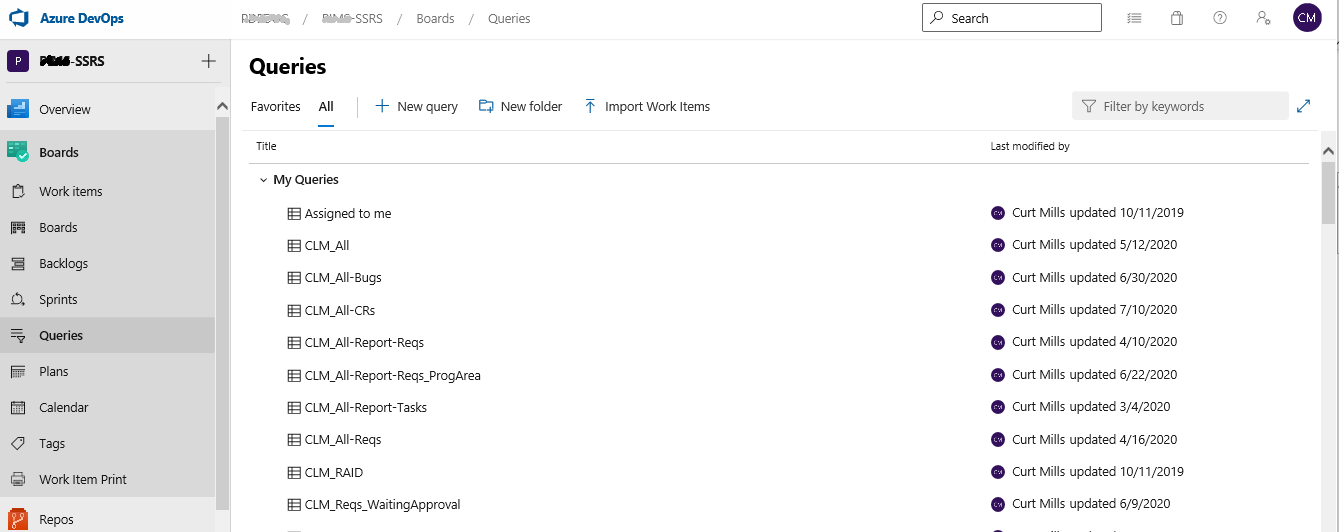Open the CLM_All-Report-Reqs query

point(364,342)
